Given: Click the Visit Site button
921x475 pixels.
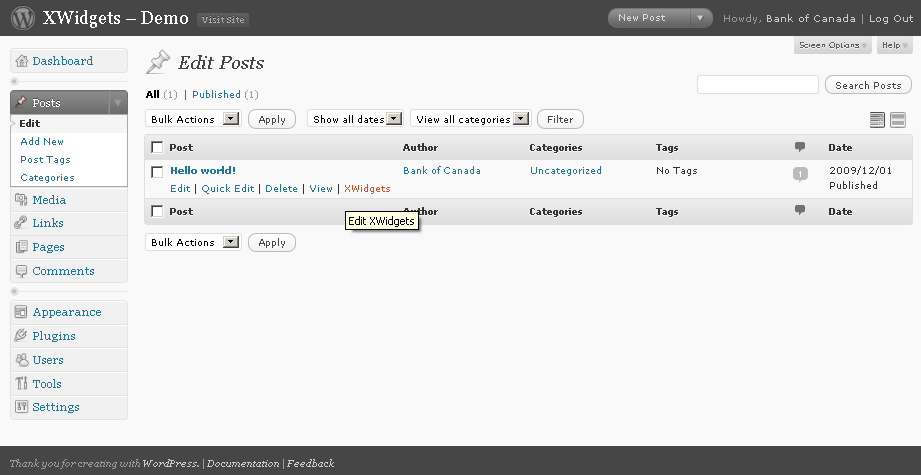Looking at the screenshot, I should 223,19.
